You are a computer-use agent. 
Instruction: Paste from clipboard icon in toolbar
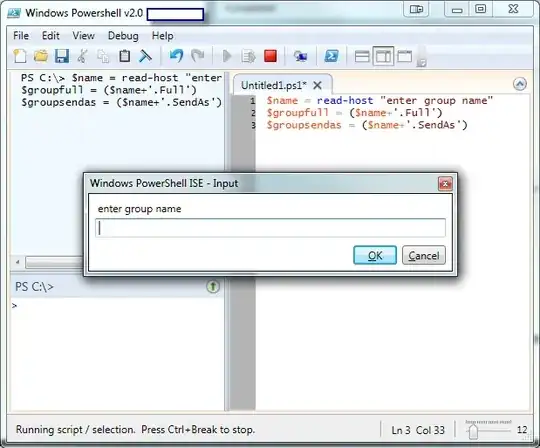pos(124,56)
